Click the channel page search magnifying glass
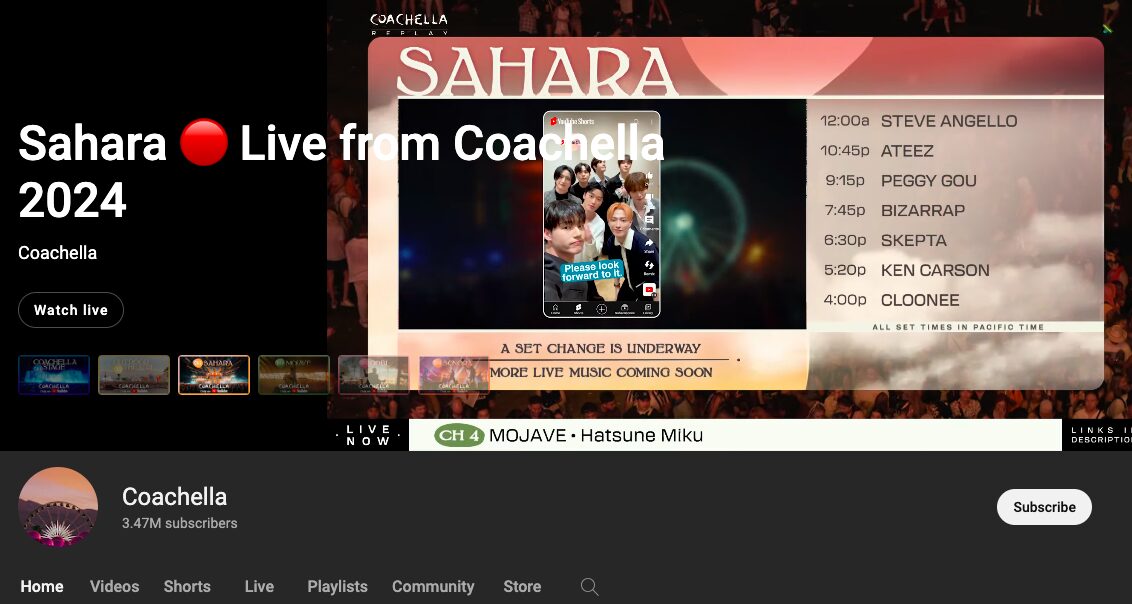1132x604 pixels. 589,587
